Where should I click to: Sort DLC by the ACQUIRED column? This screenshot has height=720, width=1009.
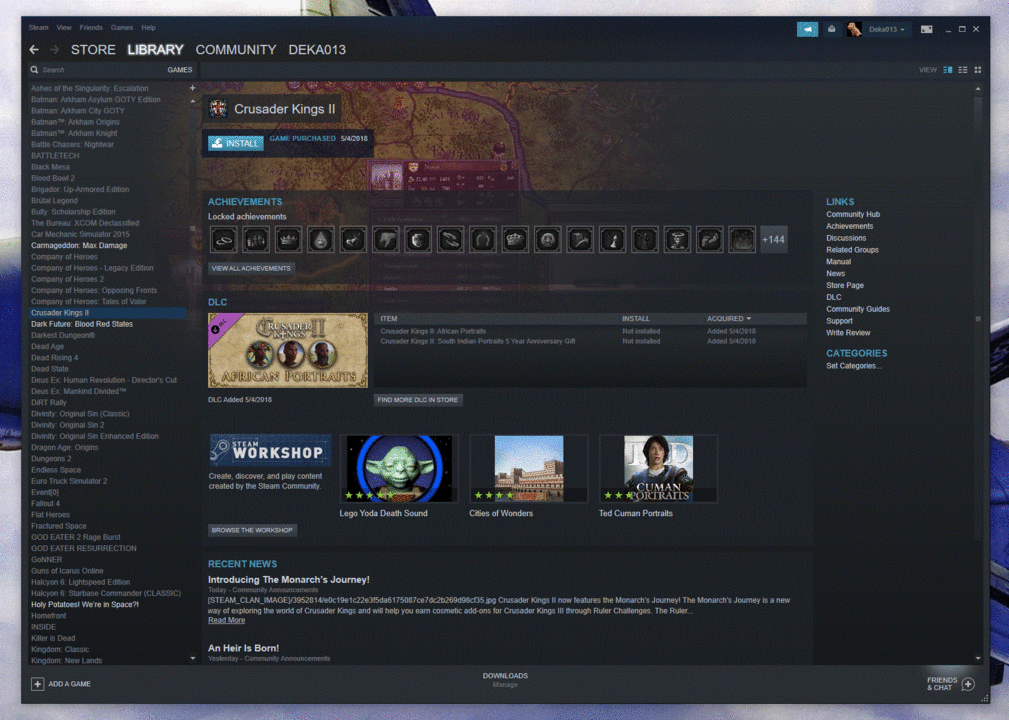pyautogui.click(x=729, y=318)
